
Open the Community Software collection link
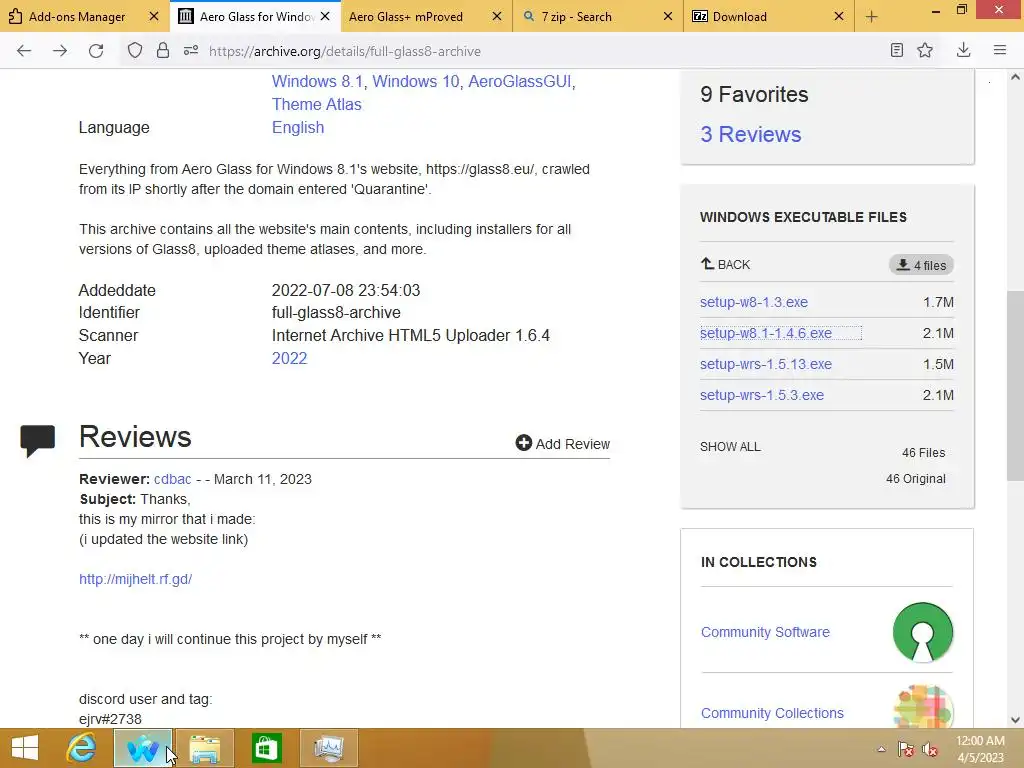[x=765, y=632]
